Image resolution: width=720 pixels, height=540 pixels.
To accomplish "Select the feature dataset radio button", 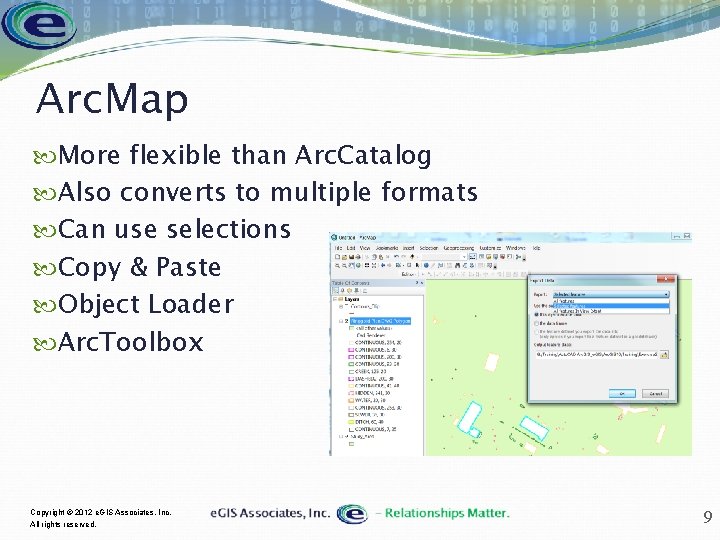I will click(536, 332).
